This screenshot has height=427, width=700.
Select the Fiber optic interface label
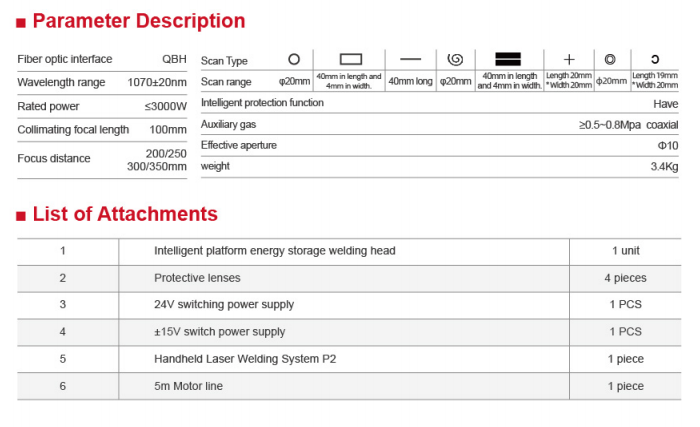(65, 59)
